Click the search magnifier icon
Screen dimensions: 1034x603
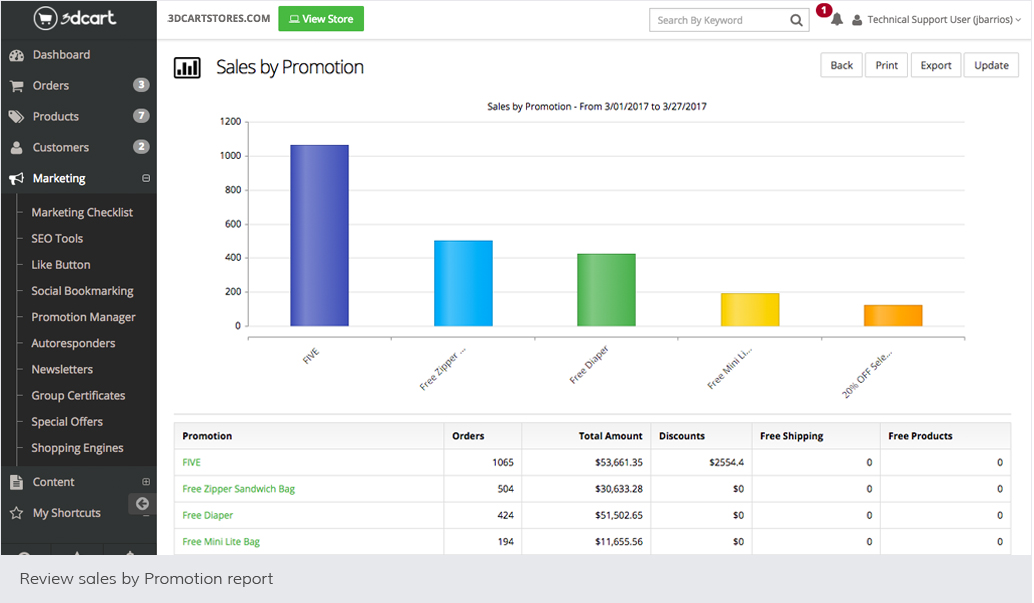796,20
